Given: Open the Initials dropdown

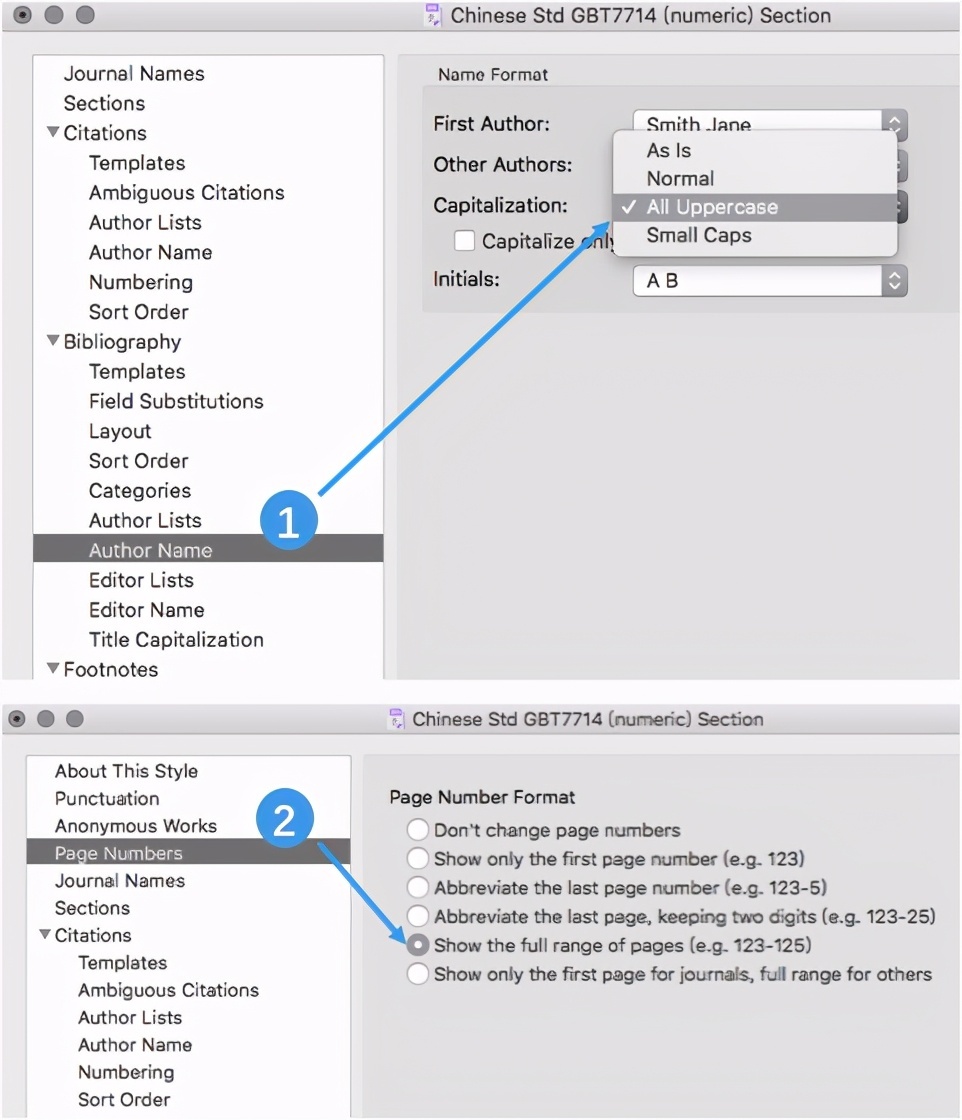Looking at the screenshot, I should [769, 281].
